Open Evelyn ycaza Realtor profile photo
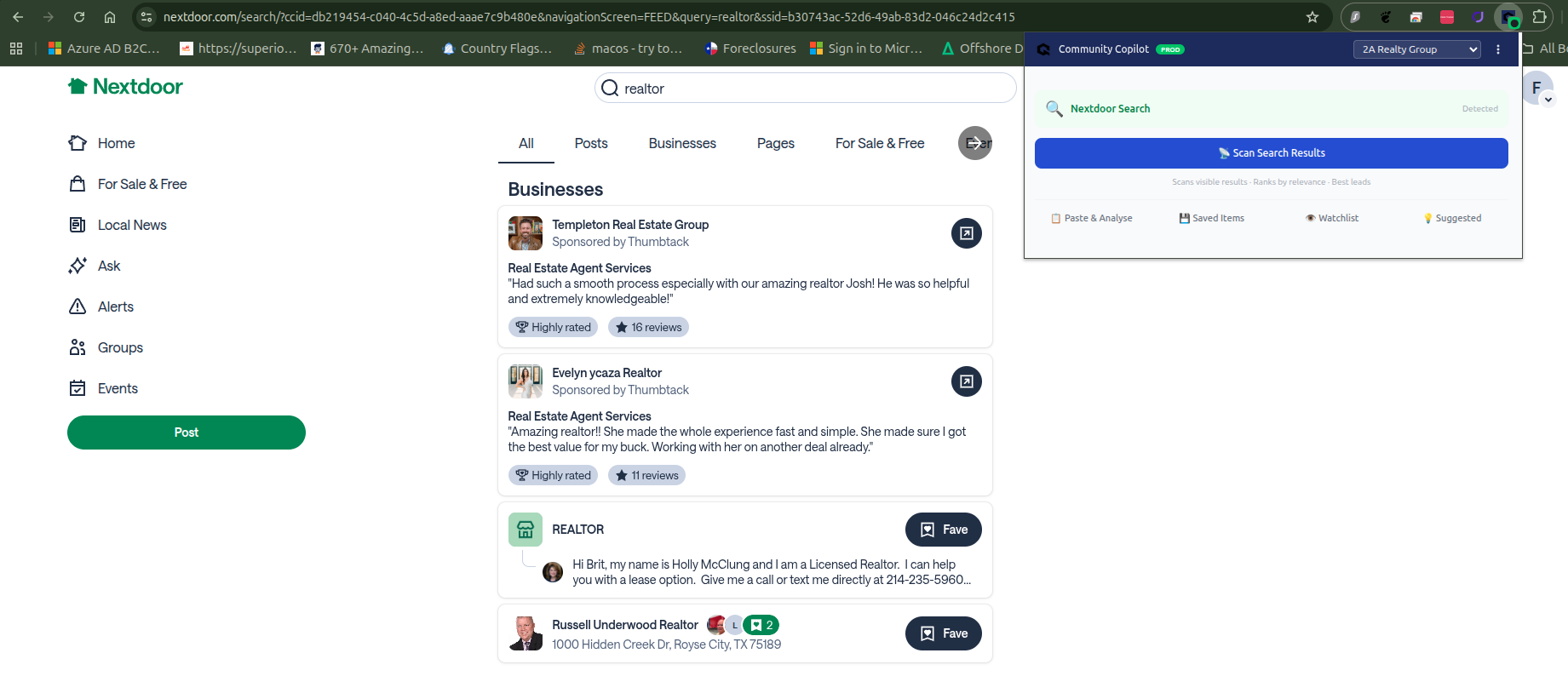Screen dimensions: 1568x676 (x=526, y=381)
